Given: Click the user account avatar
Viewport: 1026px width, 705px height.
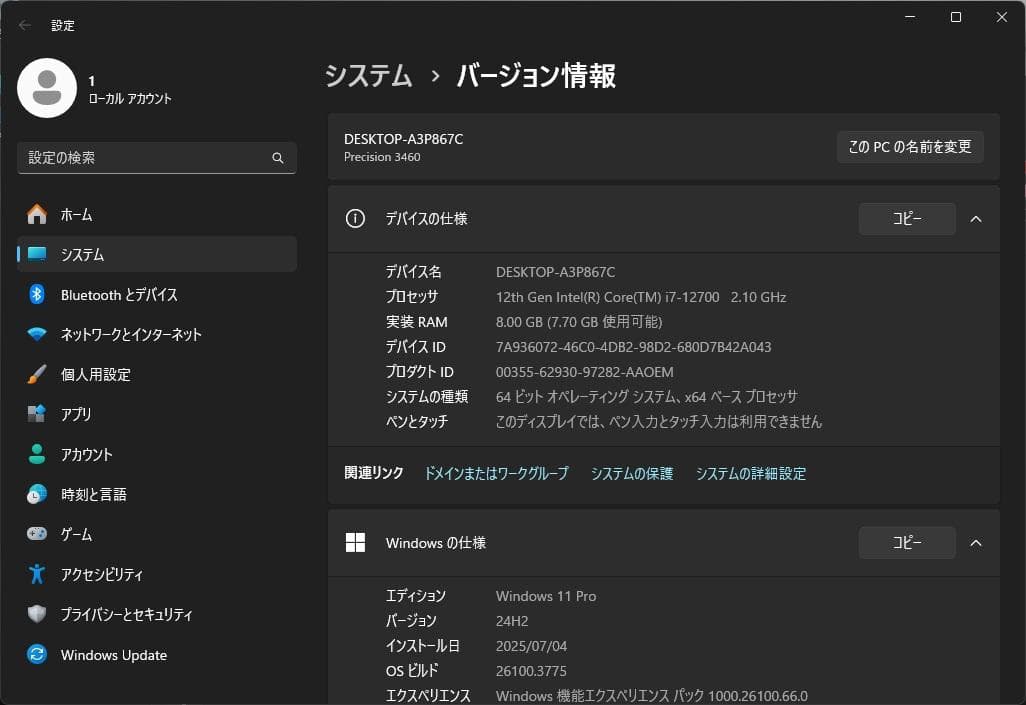Looking at the screenshot, I should (47, 88).
